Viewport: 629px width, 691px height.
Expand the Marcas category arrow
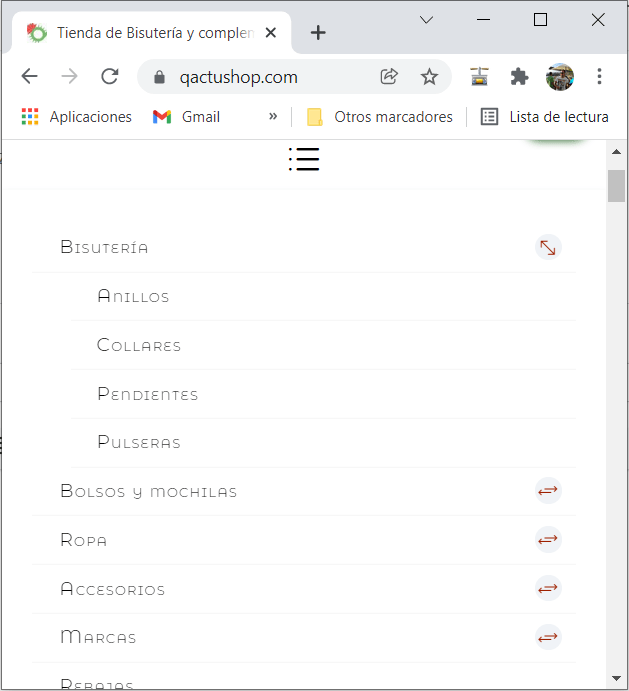point(548,637)
